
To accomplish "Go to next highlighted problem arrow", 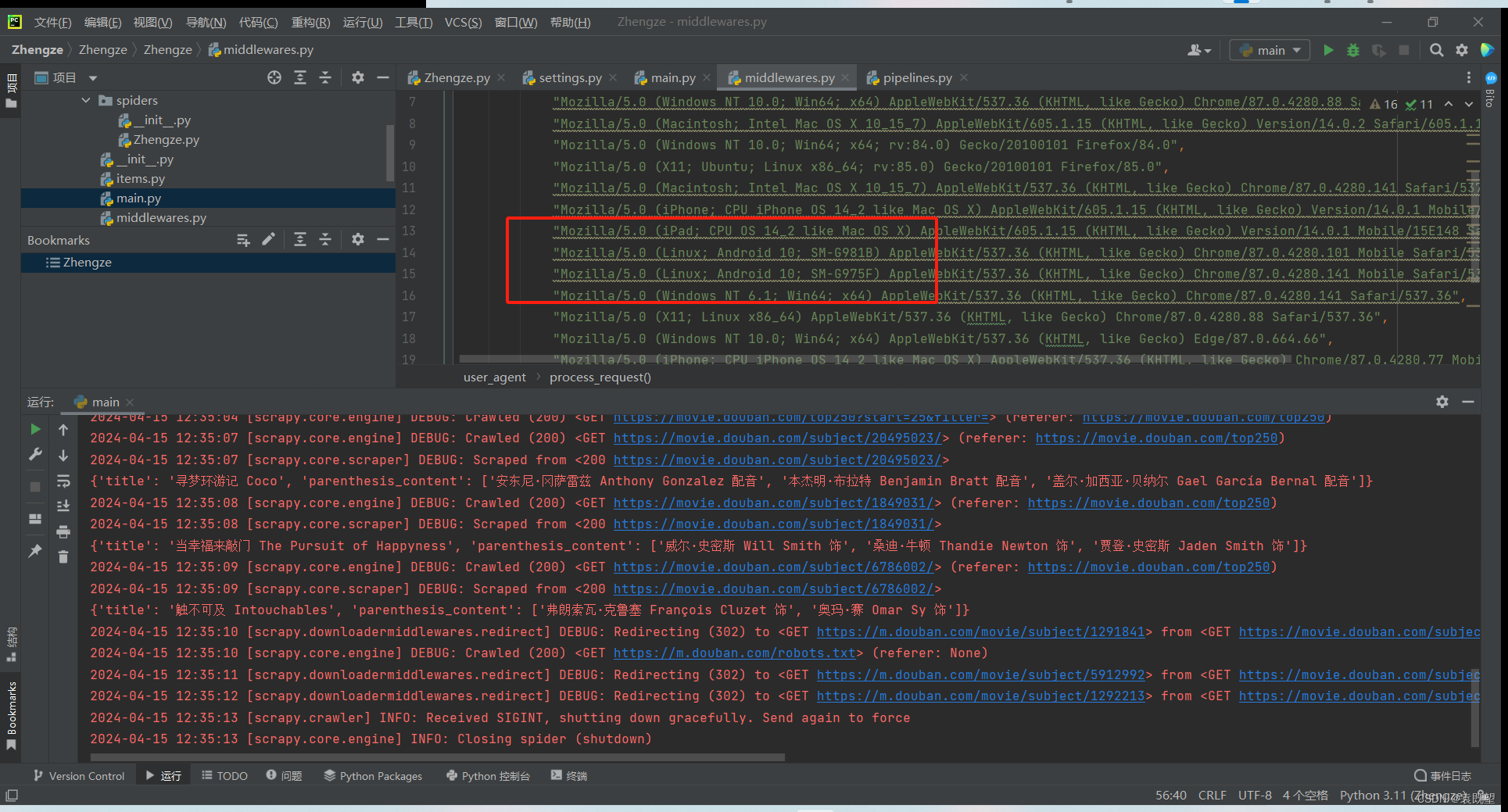I will (1469, 103).
